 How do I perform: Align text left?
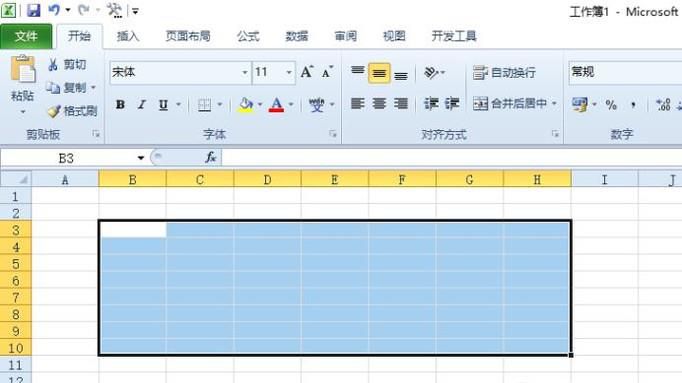(358, 103)
